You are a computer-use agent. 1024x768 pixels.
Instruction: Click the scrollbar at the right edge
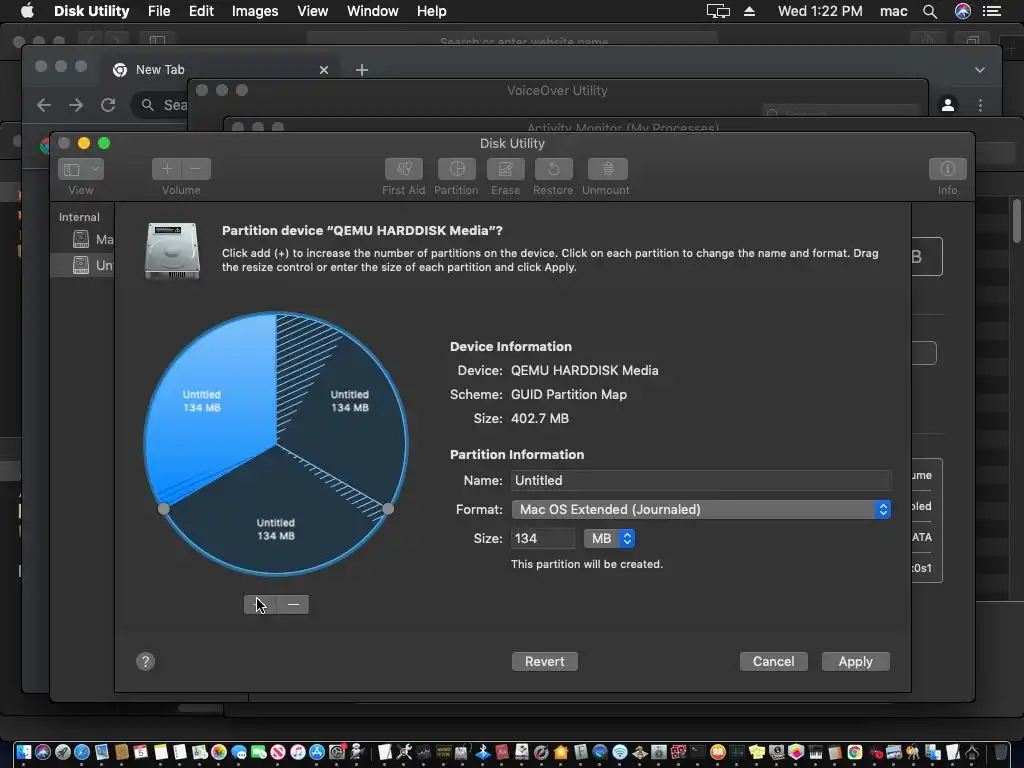[1016, 221]
